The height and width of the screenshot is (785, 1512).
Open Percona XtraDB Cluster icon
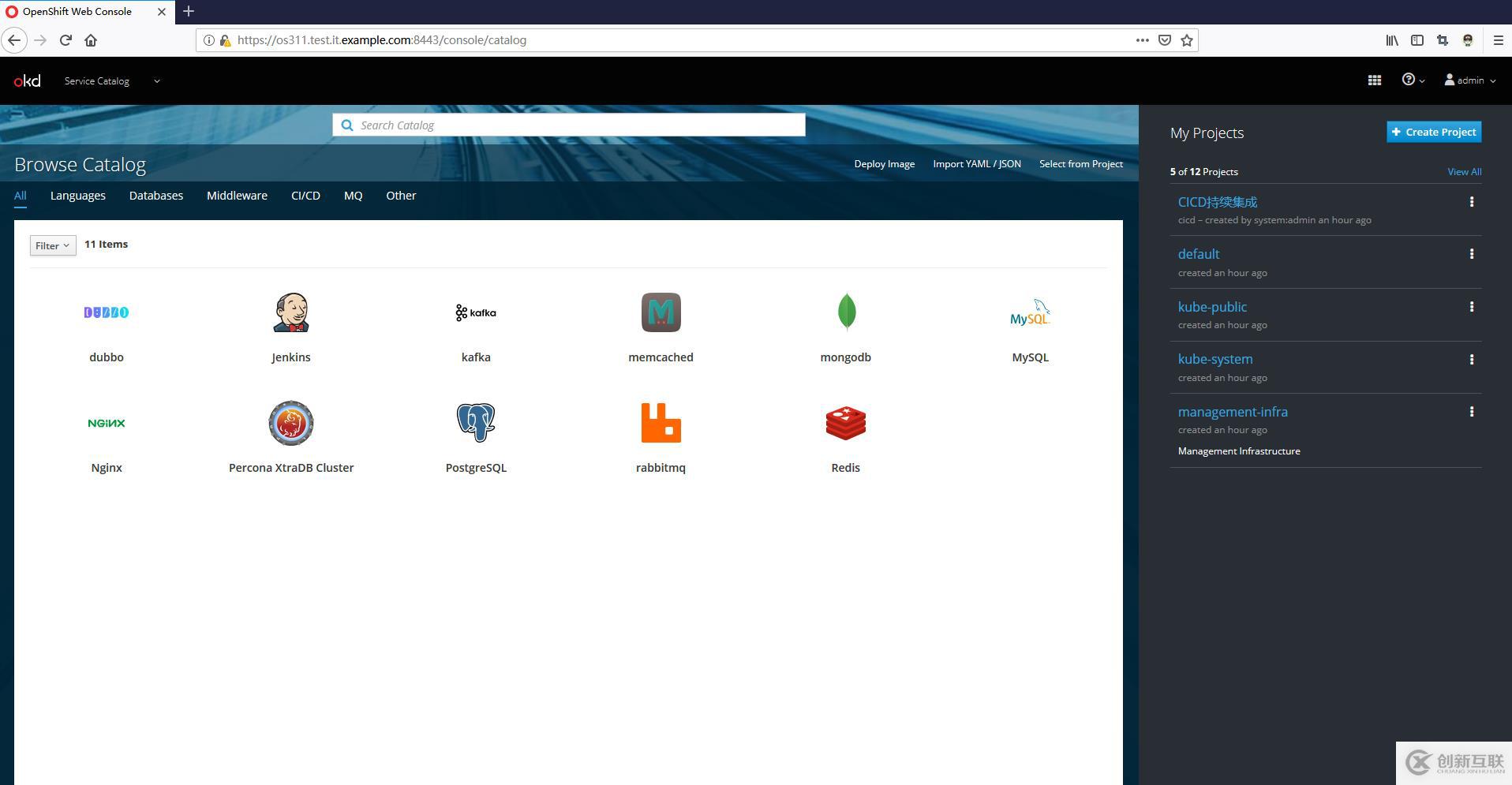tap(291, 423)
